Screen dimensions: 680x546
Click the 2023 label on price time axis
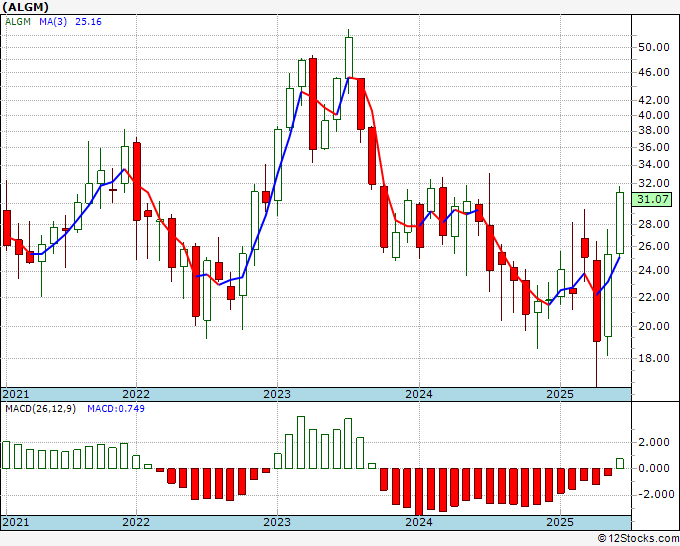coord(277,394)
